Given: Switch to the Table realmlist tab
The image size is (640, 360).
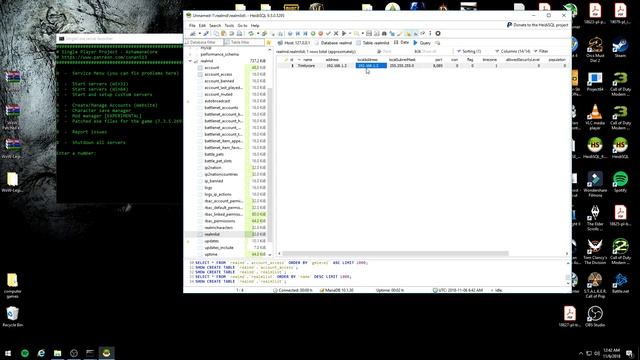Looking at the screenshot, I should (x=373, y=42).
